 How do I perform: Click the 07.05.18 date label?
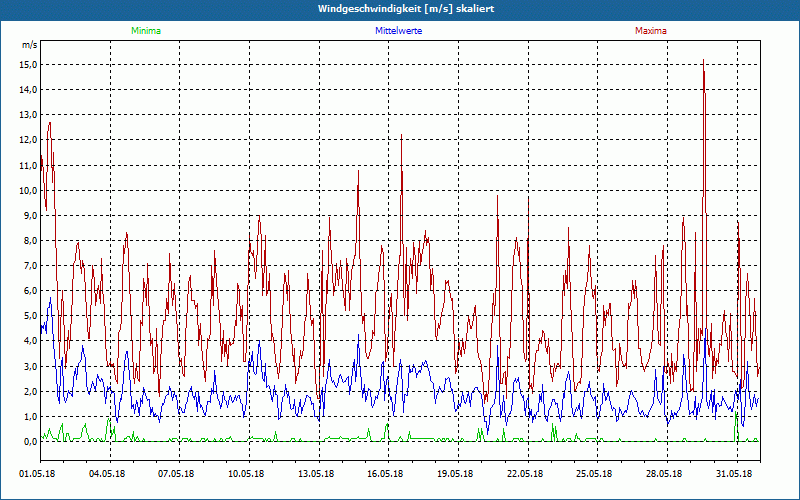pyautogui.click(x=177, y=474)
